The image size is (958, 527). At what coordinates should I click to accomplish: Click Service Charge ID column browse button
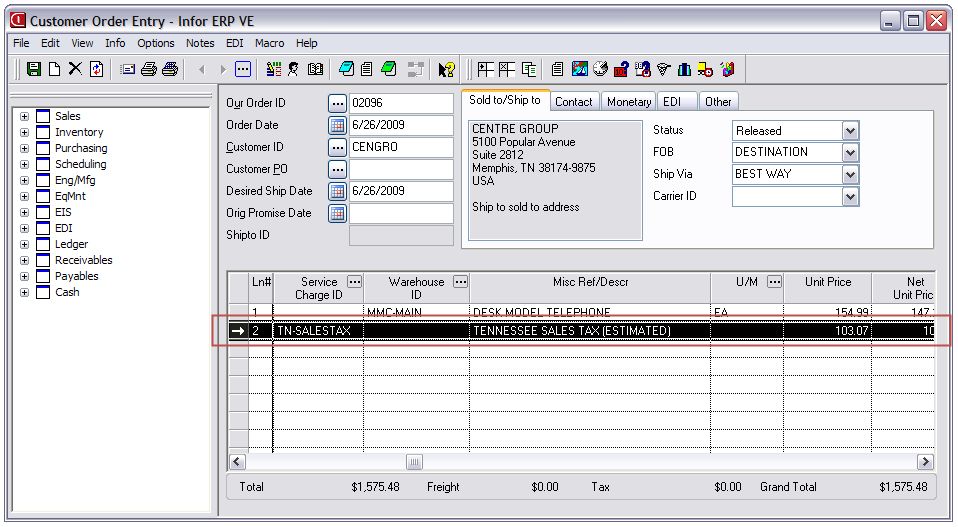[354, 282]
